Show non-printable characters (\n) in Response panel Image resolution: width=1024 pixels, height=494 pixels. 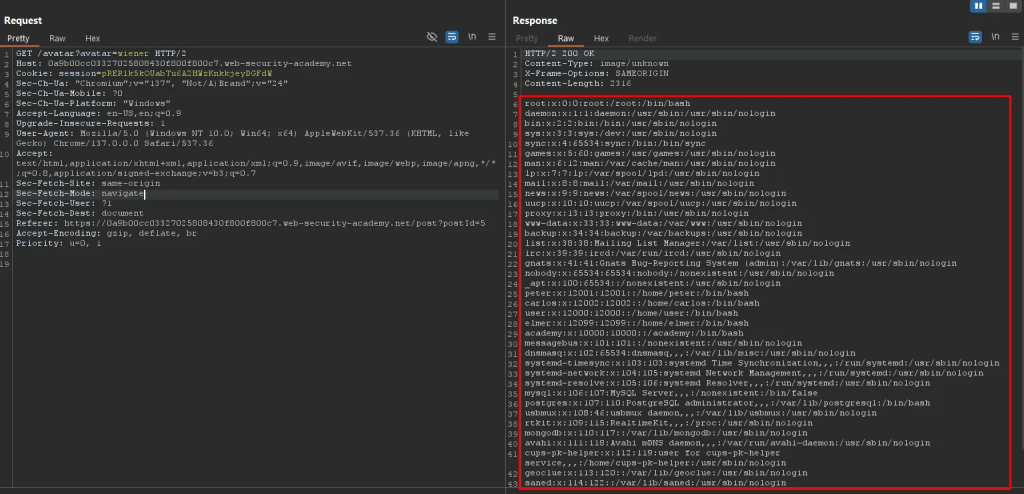[993, 37]
